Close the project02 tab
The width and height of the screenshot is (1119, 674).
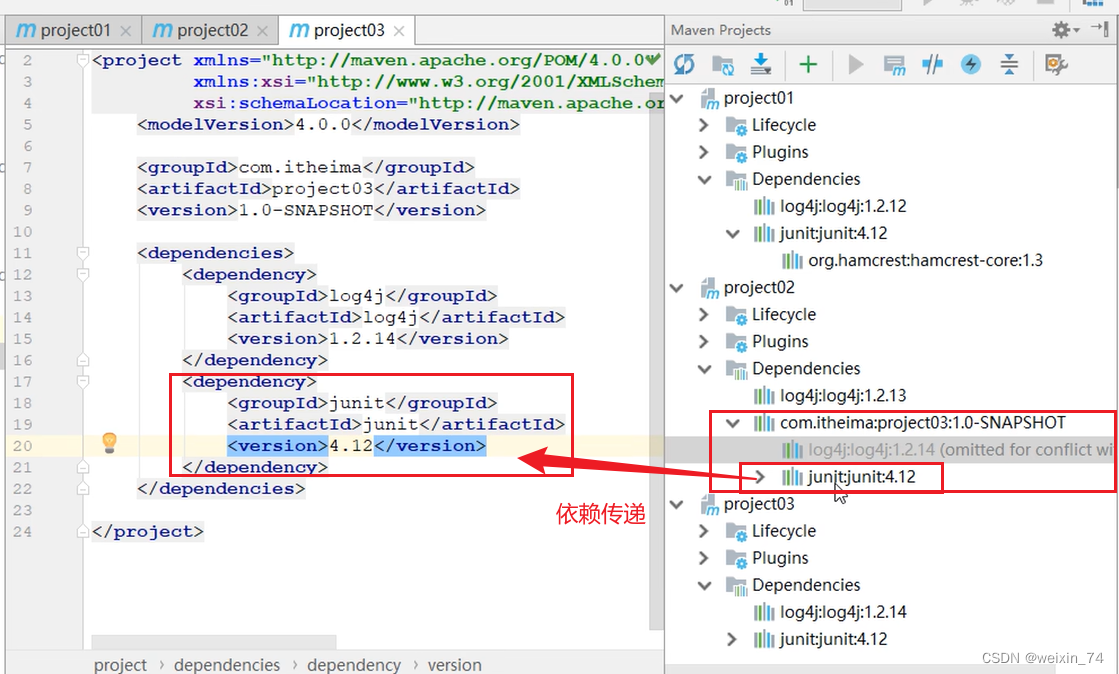(262, 31)
